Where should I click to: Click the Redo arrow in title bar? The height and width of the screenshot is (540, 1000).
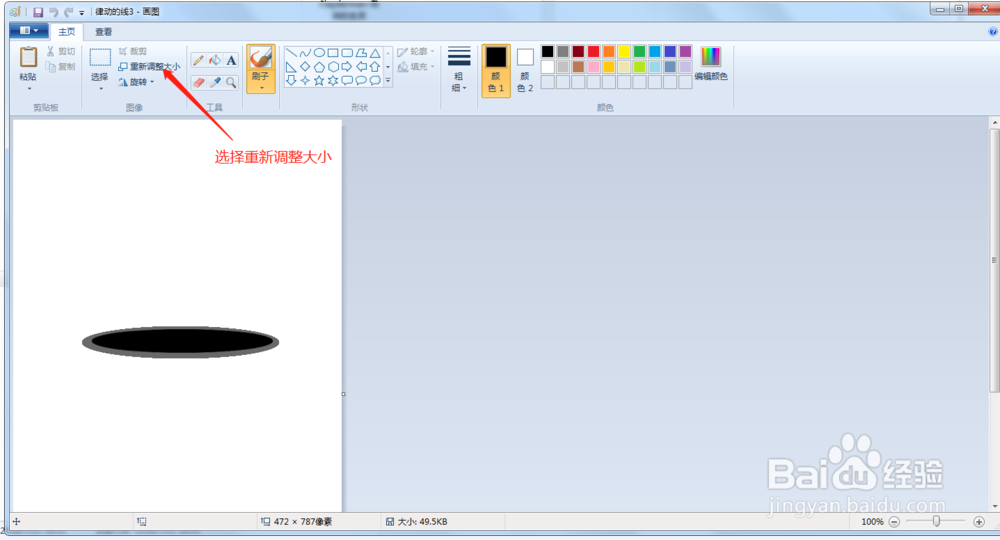click(68, 11)
